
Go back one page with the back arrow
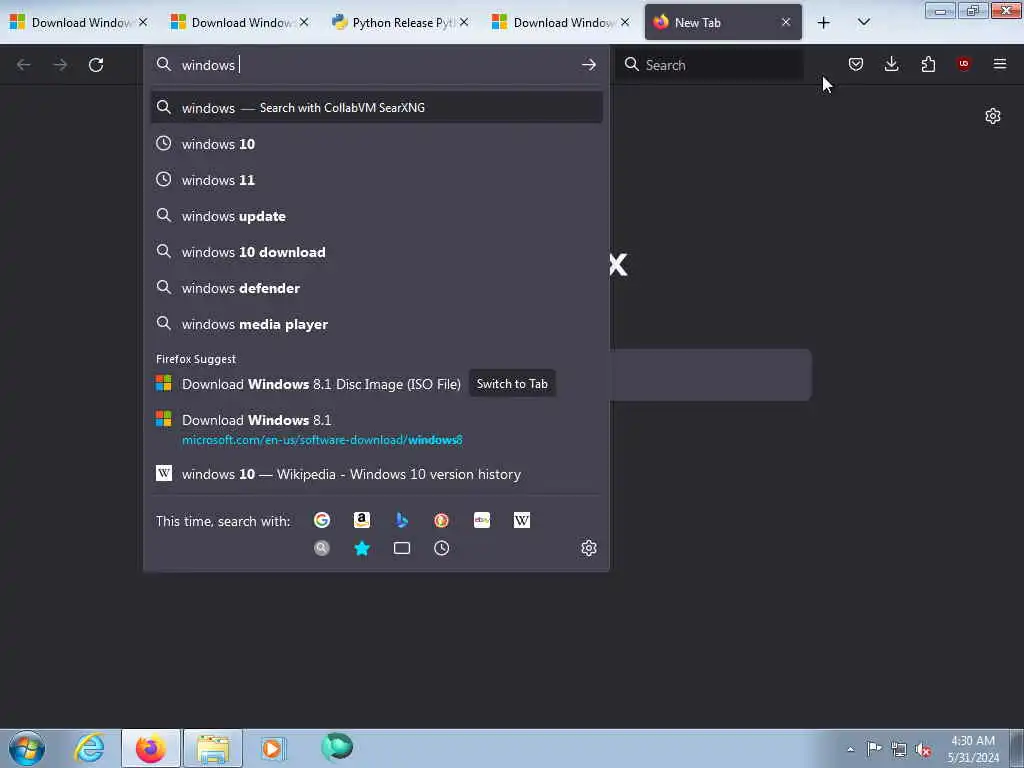coord(24,65)
